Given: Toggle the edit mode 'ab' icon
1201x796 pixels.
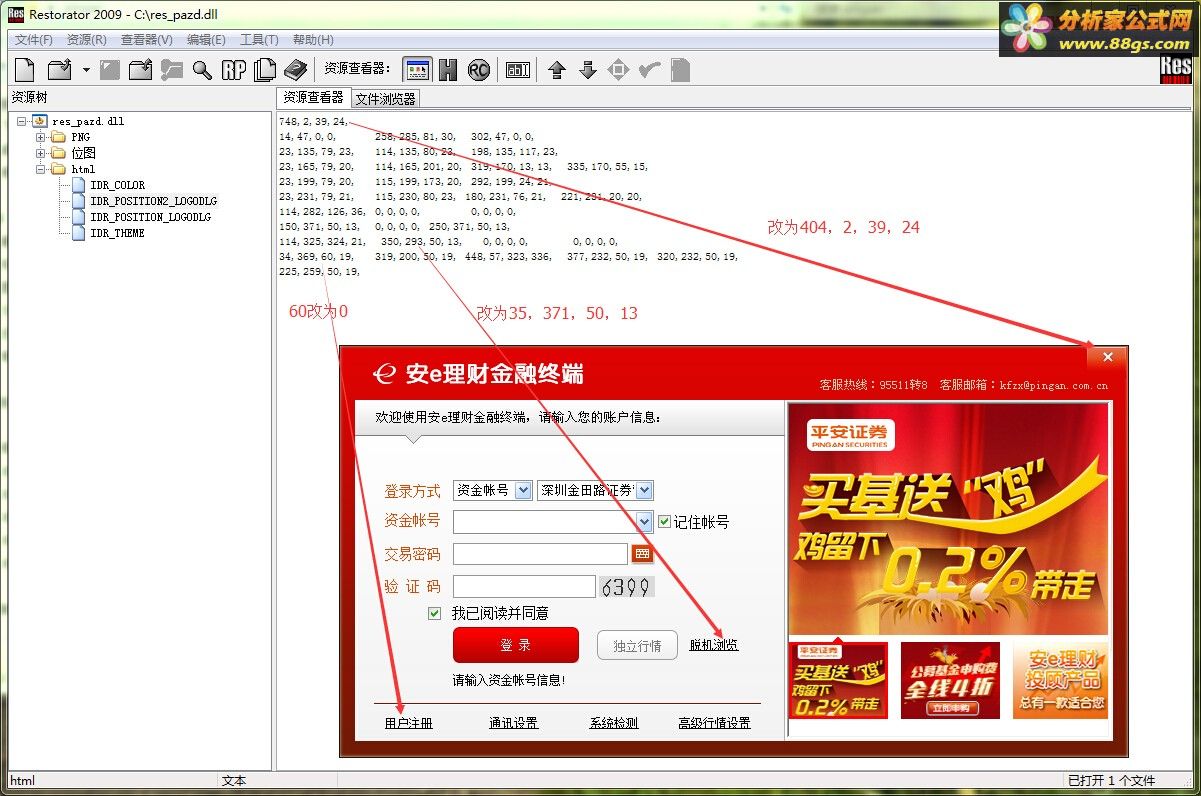Looking at the screenshot, I should [x=518, y=70].
